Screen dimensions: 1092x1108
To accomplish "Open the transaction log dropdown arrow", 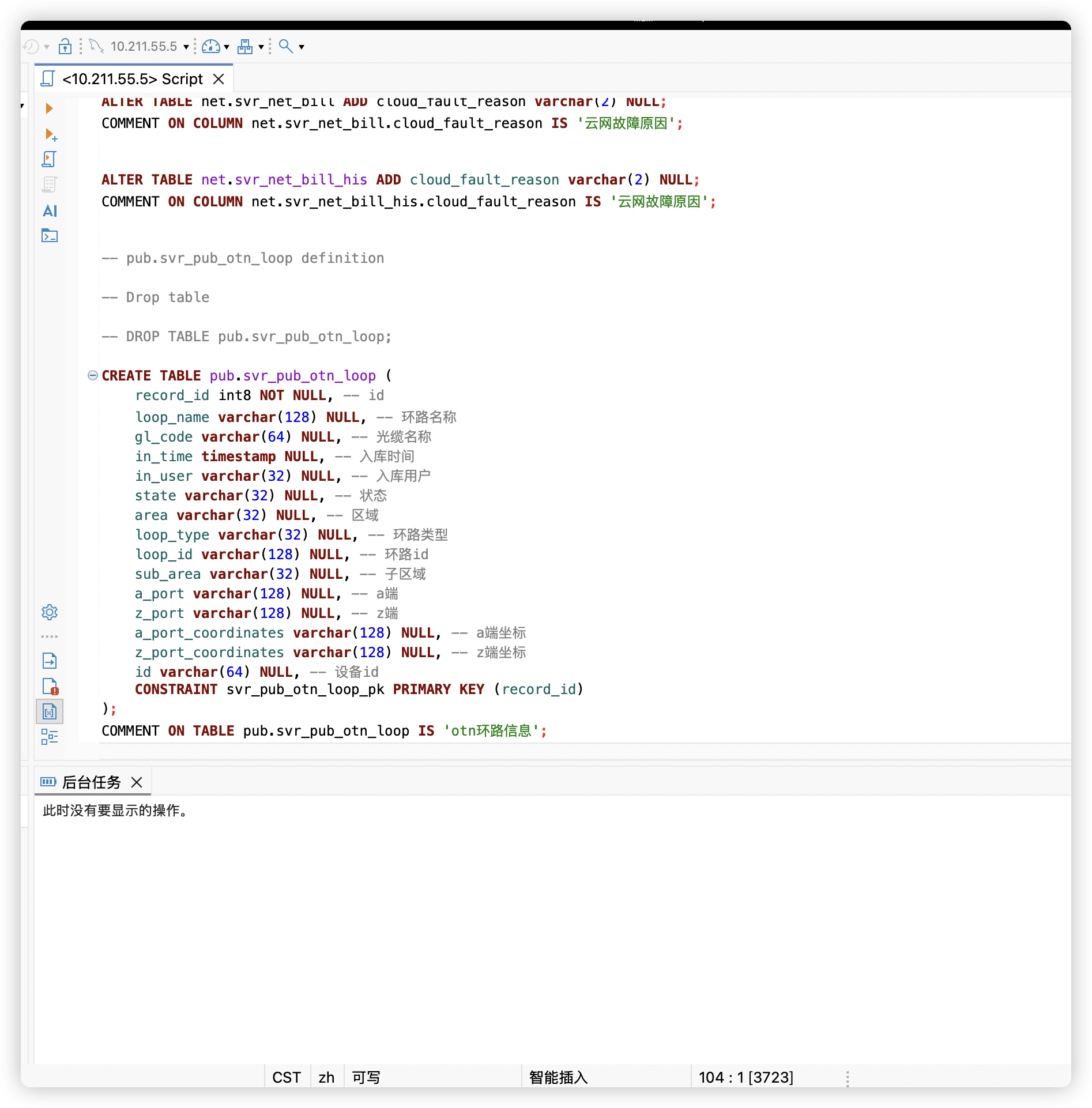I will coord(47,47).
